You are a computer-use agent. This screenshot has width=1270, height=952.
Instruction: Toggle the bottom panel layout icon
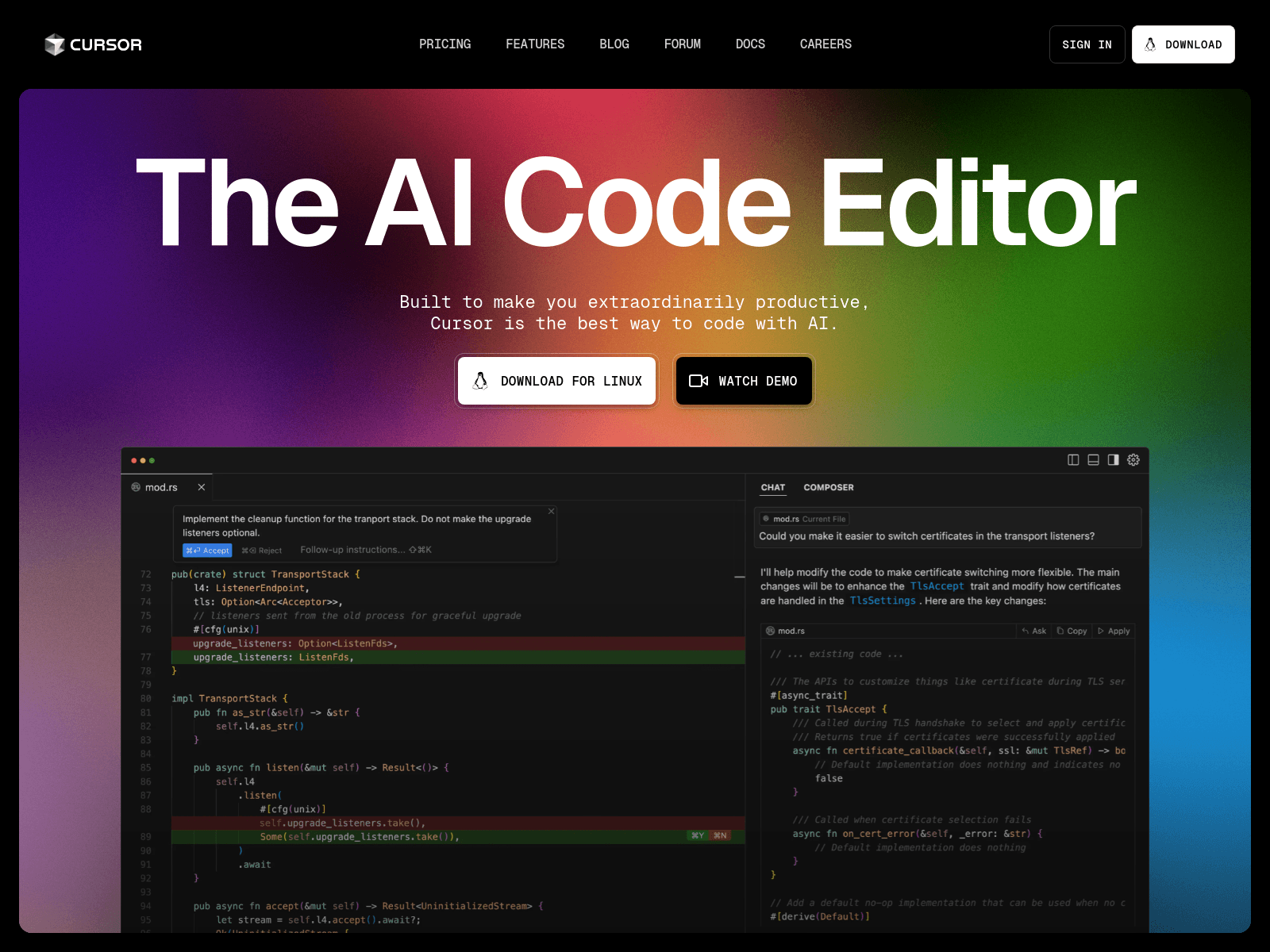click(x=1093, y=460)
